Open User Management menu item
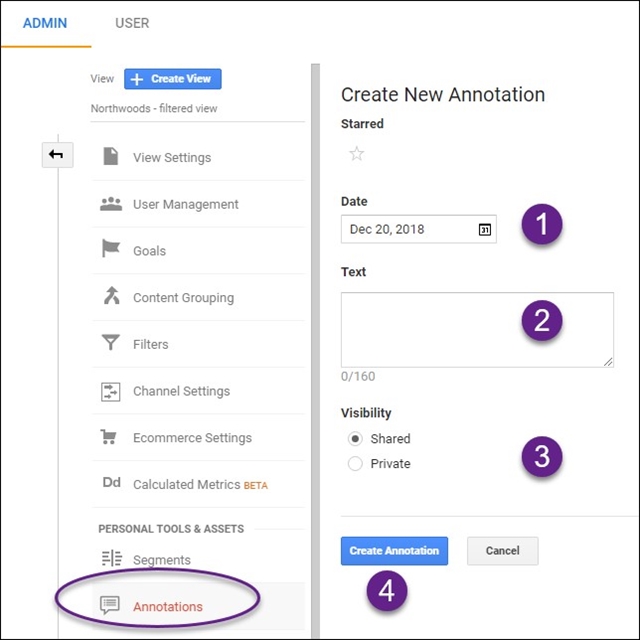Screen dimensions: 640x640 pos(199,204)
